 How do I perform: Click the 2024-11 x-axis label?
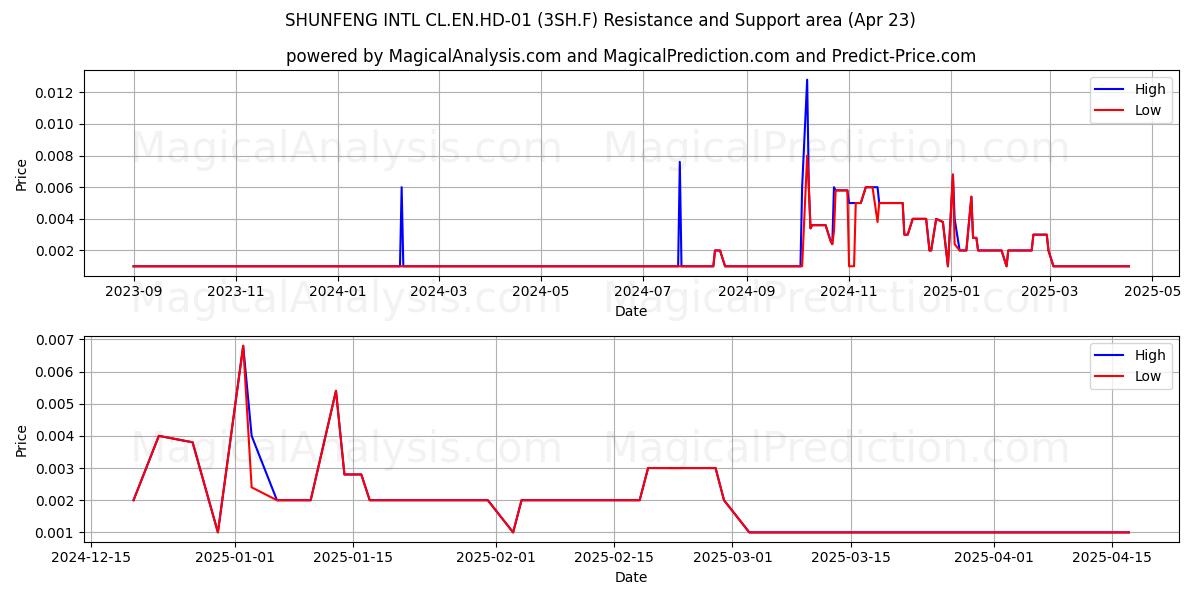point(848,291)
